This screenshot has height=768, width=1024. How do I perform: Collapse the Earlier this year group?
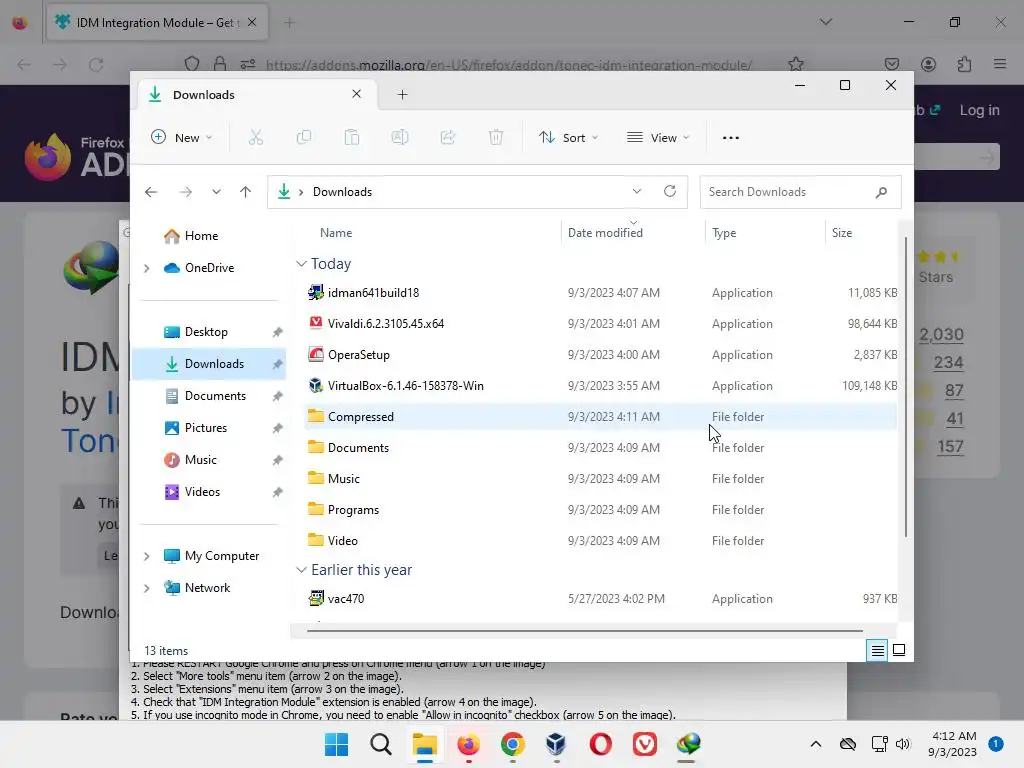[301, 570]
